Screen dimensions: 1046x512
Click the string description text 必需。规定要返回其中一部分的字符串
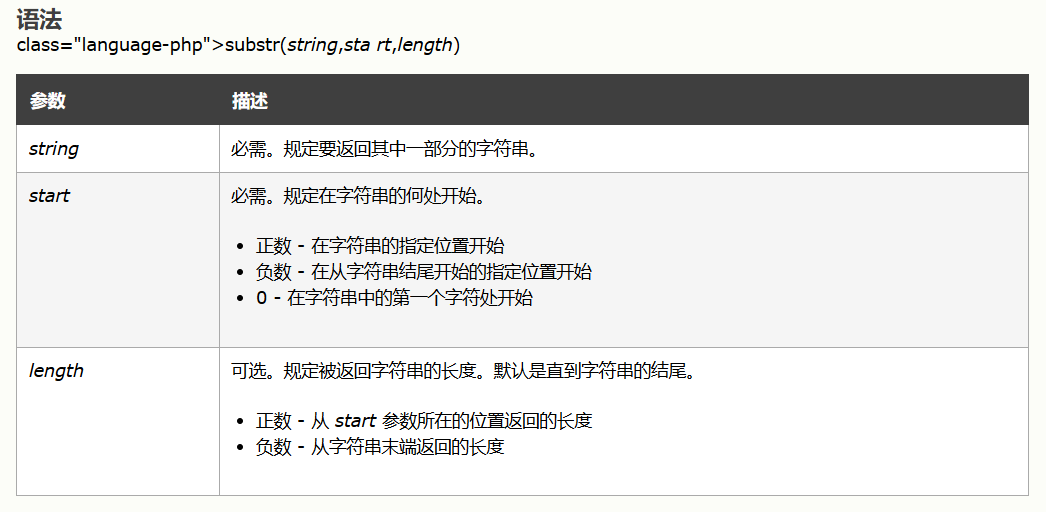[x=384, y=149]
